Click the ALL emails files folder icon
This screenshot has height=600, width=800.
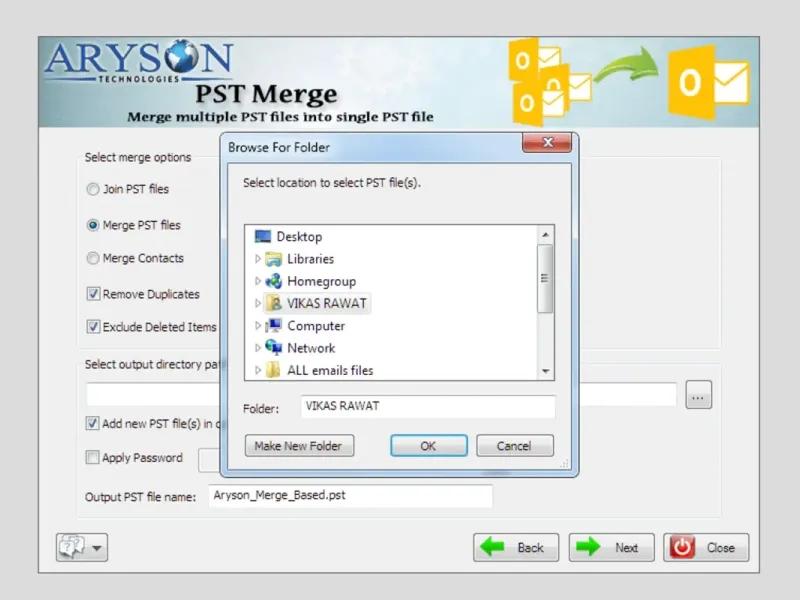(273, 370)
